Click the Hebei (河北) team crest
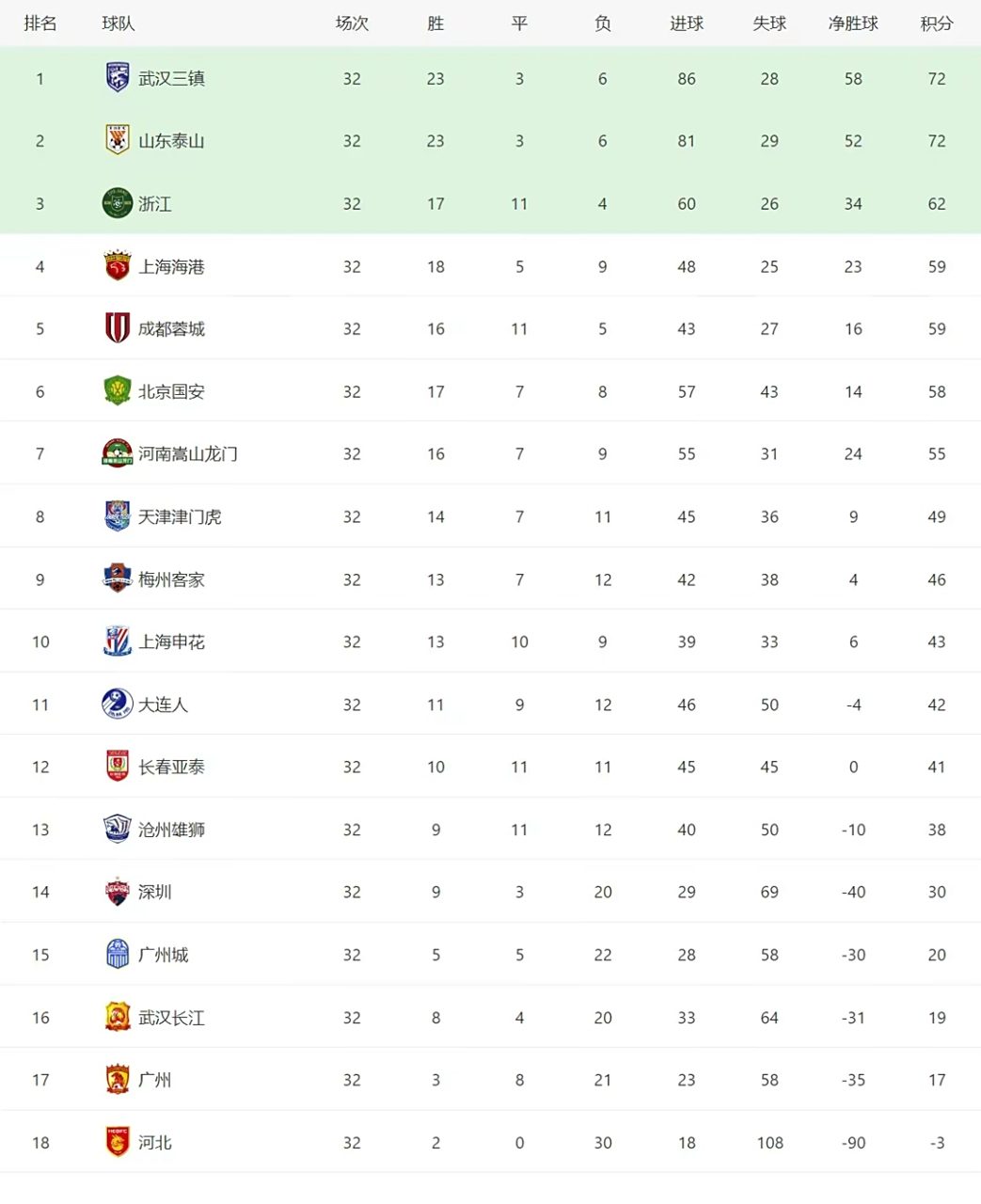This screenshot has height=1204, width=981. (117, 1142)
